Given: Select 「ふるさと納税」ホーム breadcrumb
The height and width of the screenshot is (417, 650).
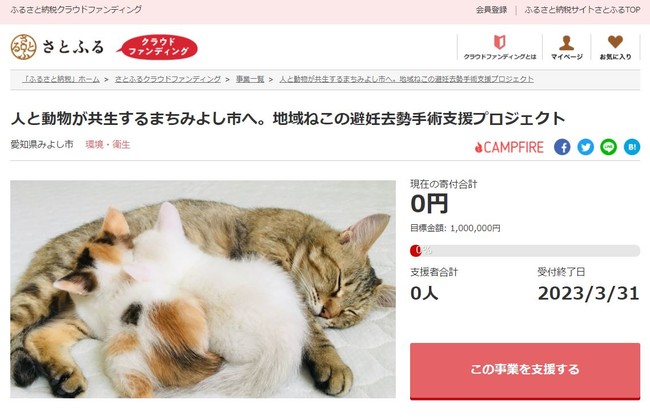Looking at the screenshot, I should point(61,79).
